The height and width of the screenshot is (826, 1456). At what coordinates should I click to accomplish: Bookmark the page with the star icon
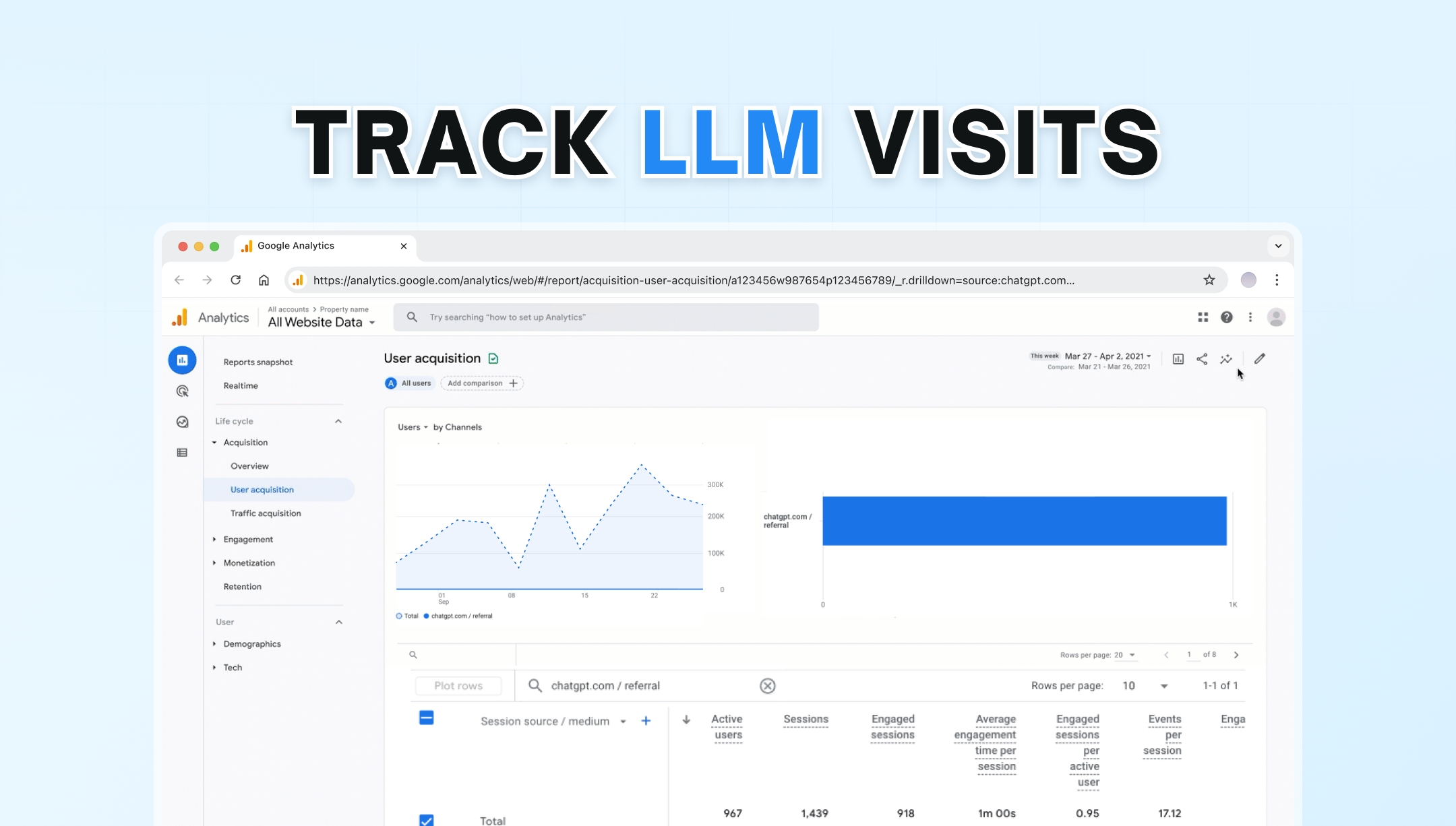[1209, 280]
